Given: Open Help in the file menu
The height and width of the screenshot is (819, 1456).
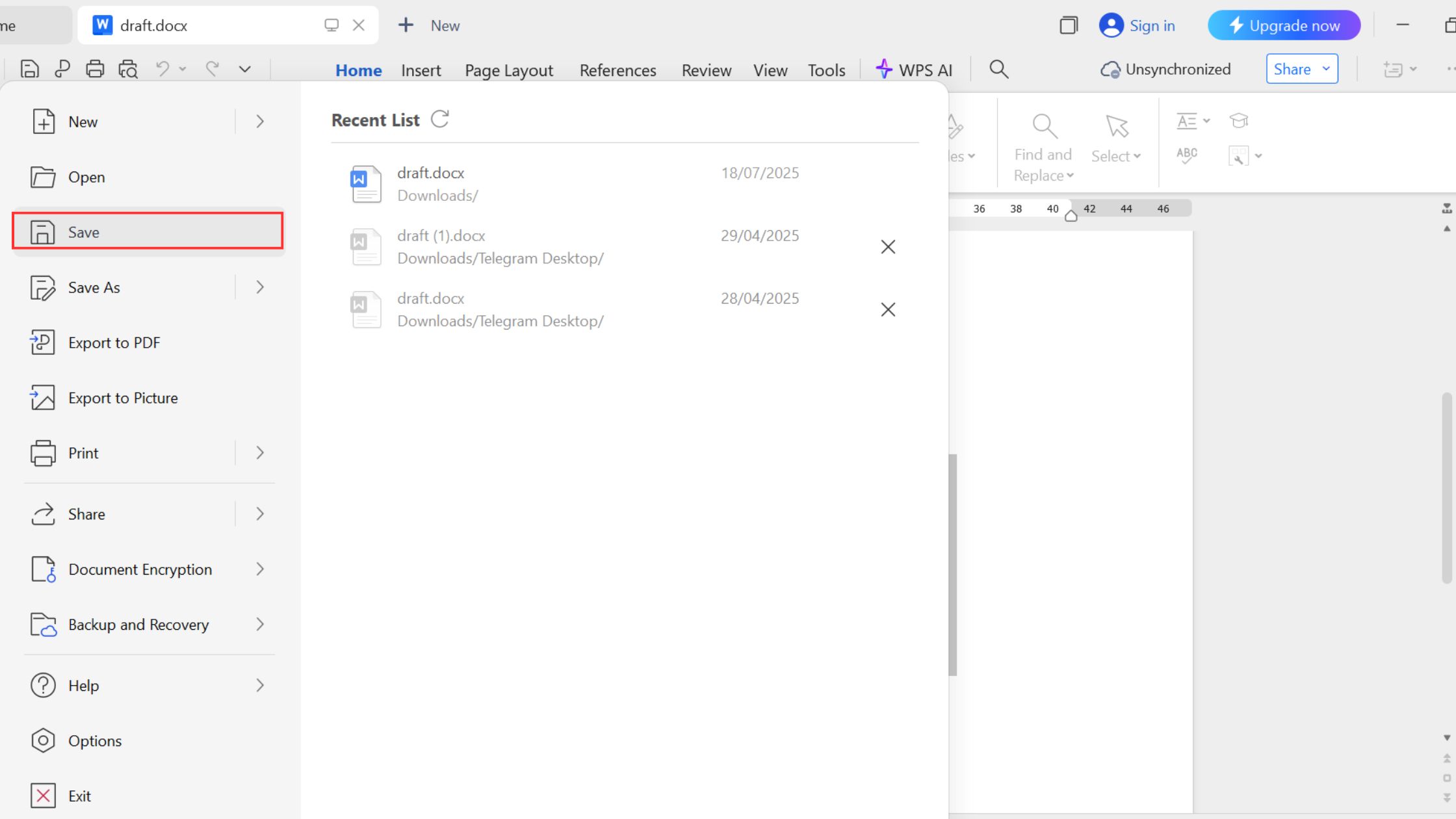Looking at the screenshot, I should pyautogui.click(x=148, y=686).
